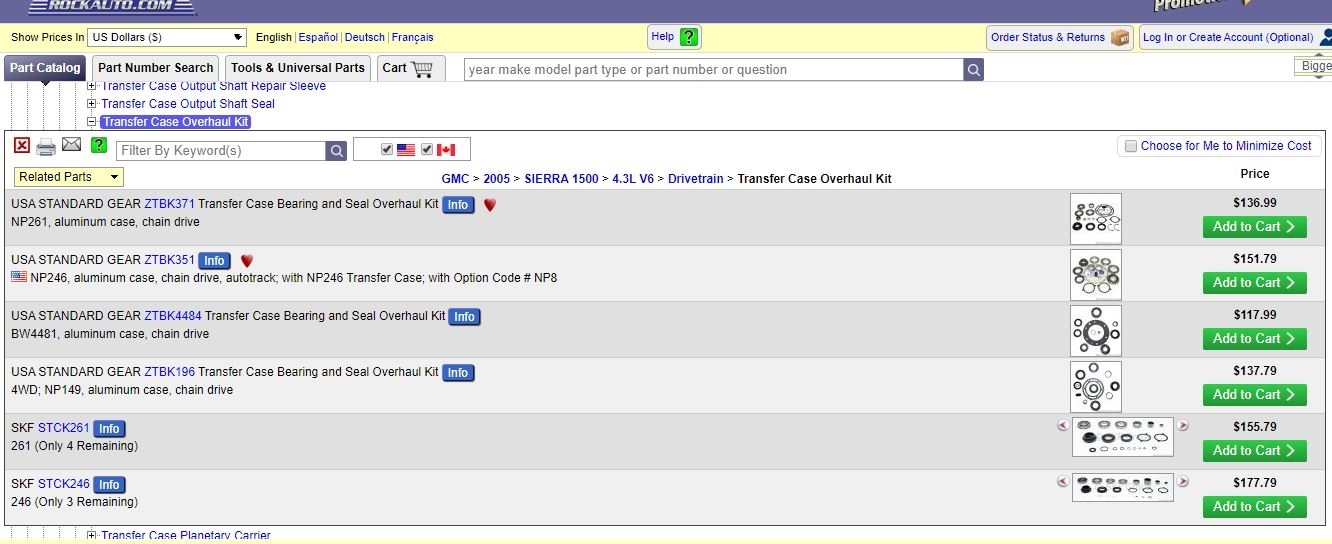
Task: Expand Transfer Case Output Shaft Seal node
Action: 92,104
